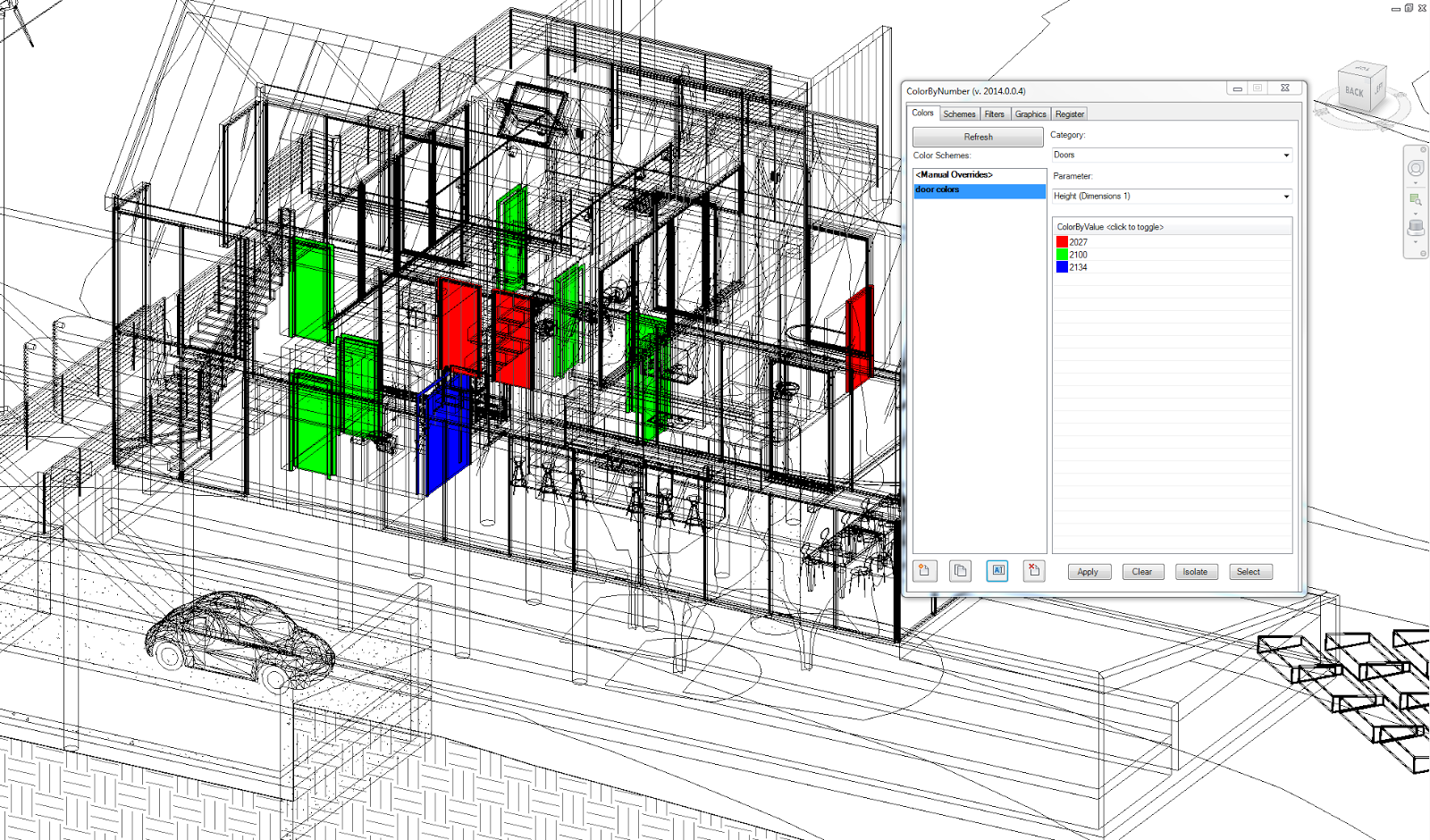
Task: Click the BACK face of the ViewCube
Action: point(1353,91)
